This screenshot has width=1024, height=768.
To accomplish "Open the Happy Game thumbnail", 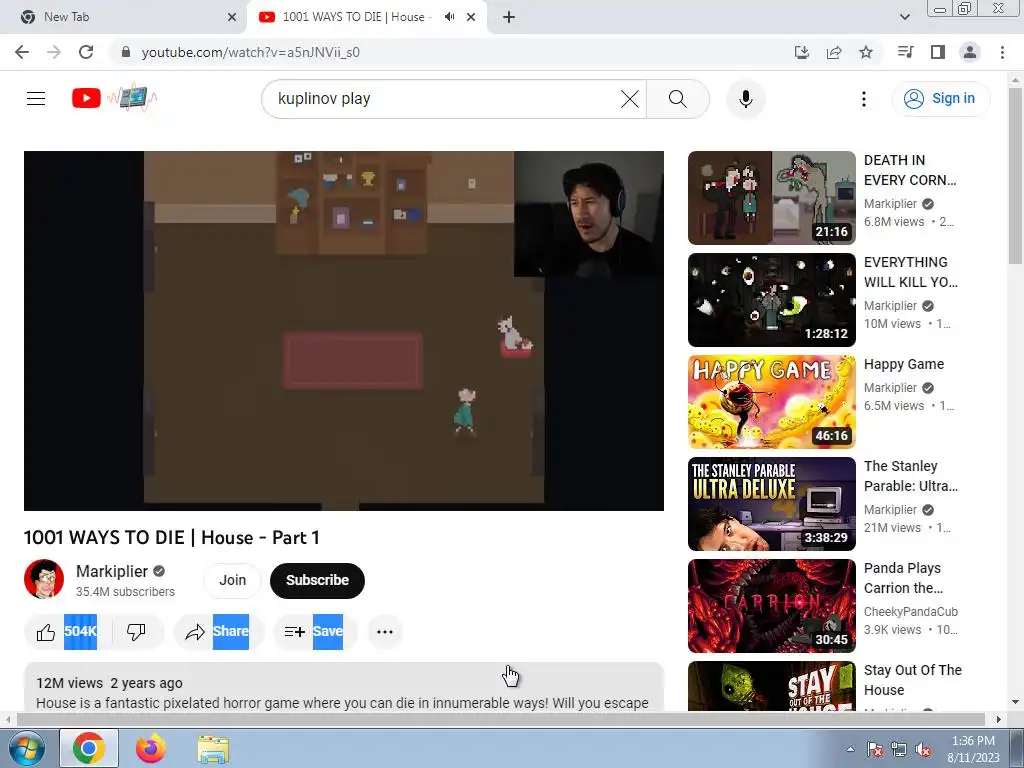I will pyautogui.click(x=771, y=402).
